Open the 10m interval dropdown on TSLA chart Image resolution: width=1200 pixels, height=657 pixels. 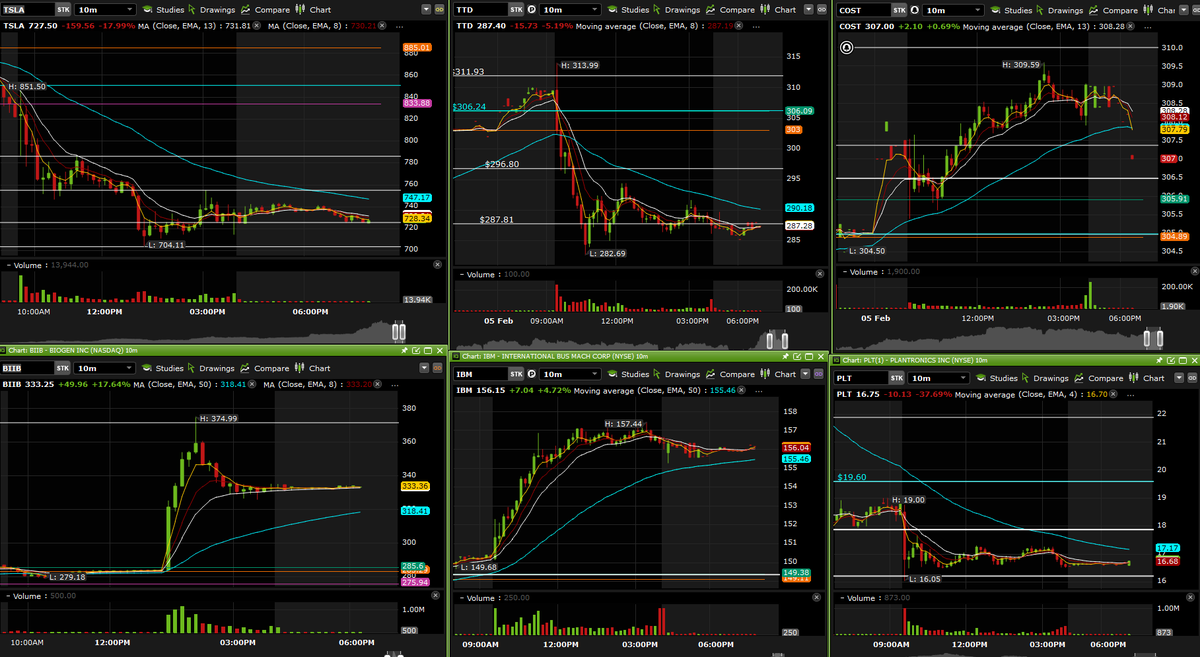[105, 10]
